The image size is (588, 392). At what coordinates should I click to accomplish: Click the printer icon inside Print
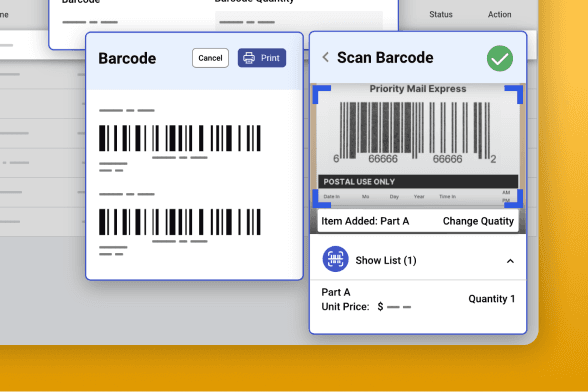(249, 58)
